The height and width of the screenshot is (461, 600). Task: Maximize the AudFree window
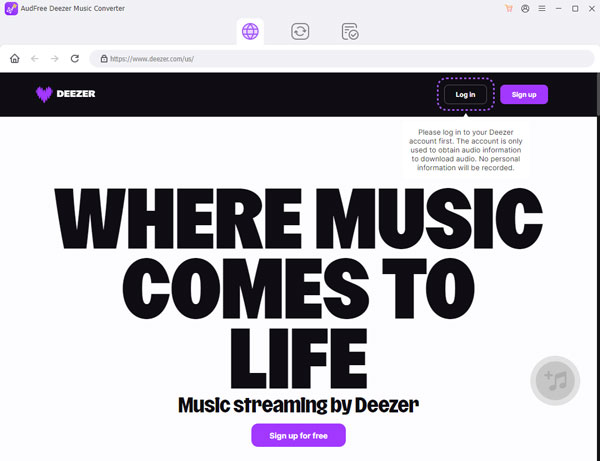pyautogui.click(x=575, y=8)
